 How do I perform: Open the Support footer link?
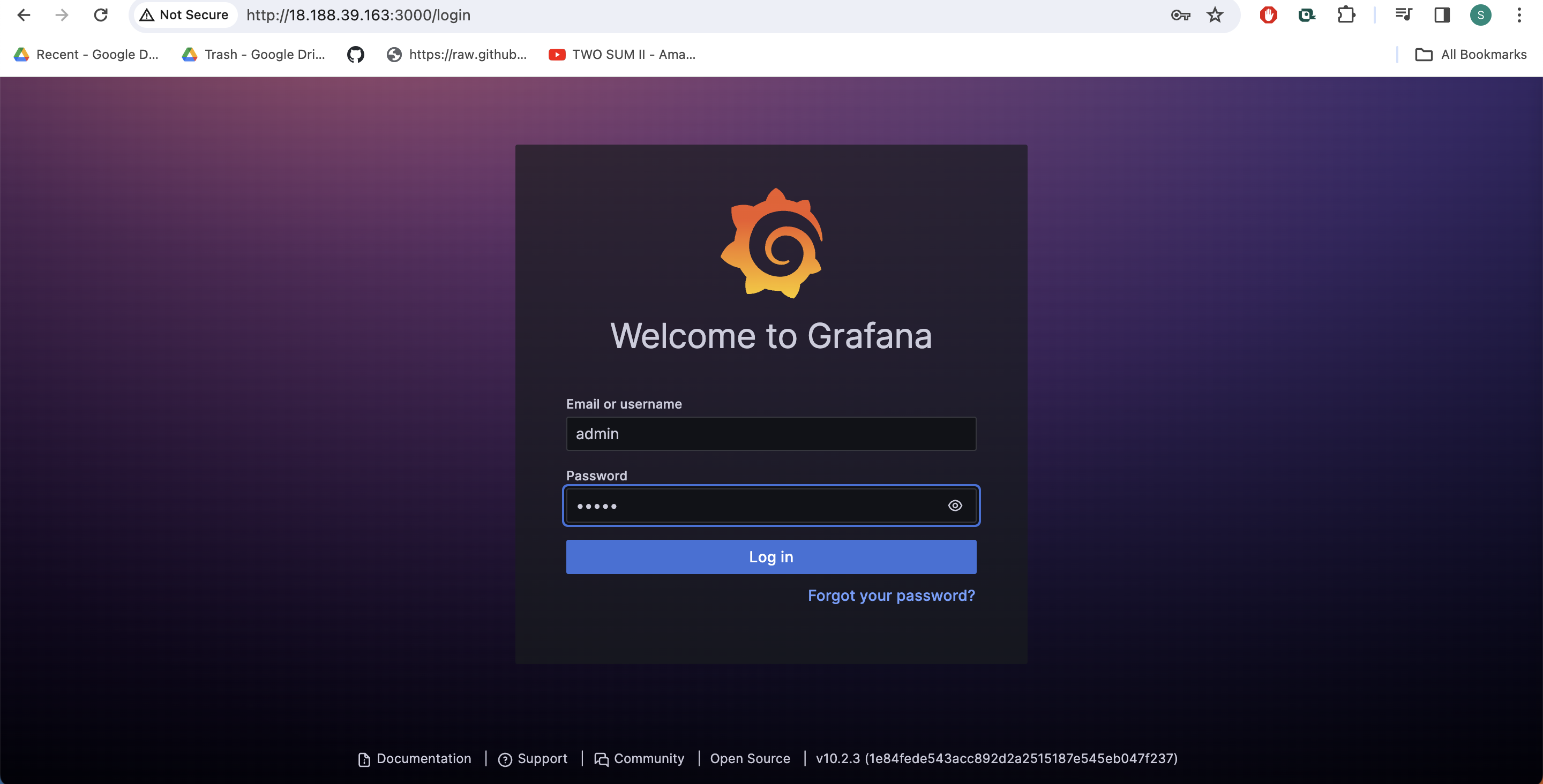[533, 759]
